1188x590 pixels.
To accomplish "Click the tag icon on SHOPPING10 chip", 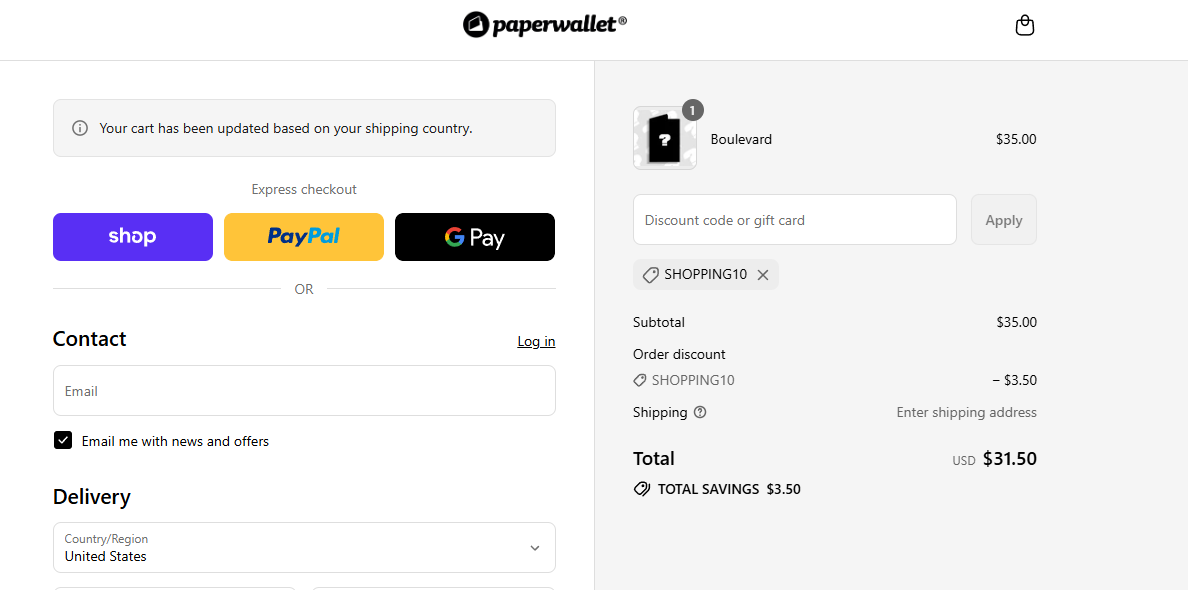I will click(651, 274).
